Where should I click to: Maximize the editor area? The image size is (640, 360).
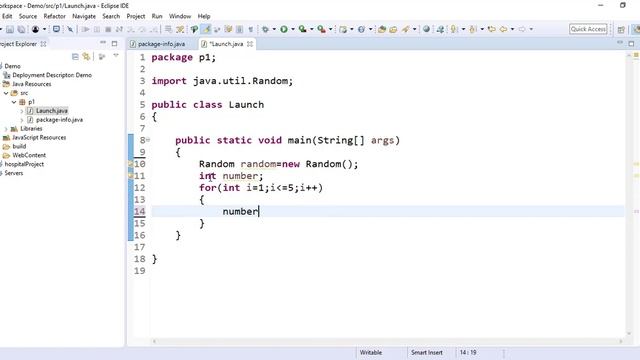tap(631, 43)
